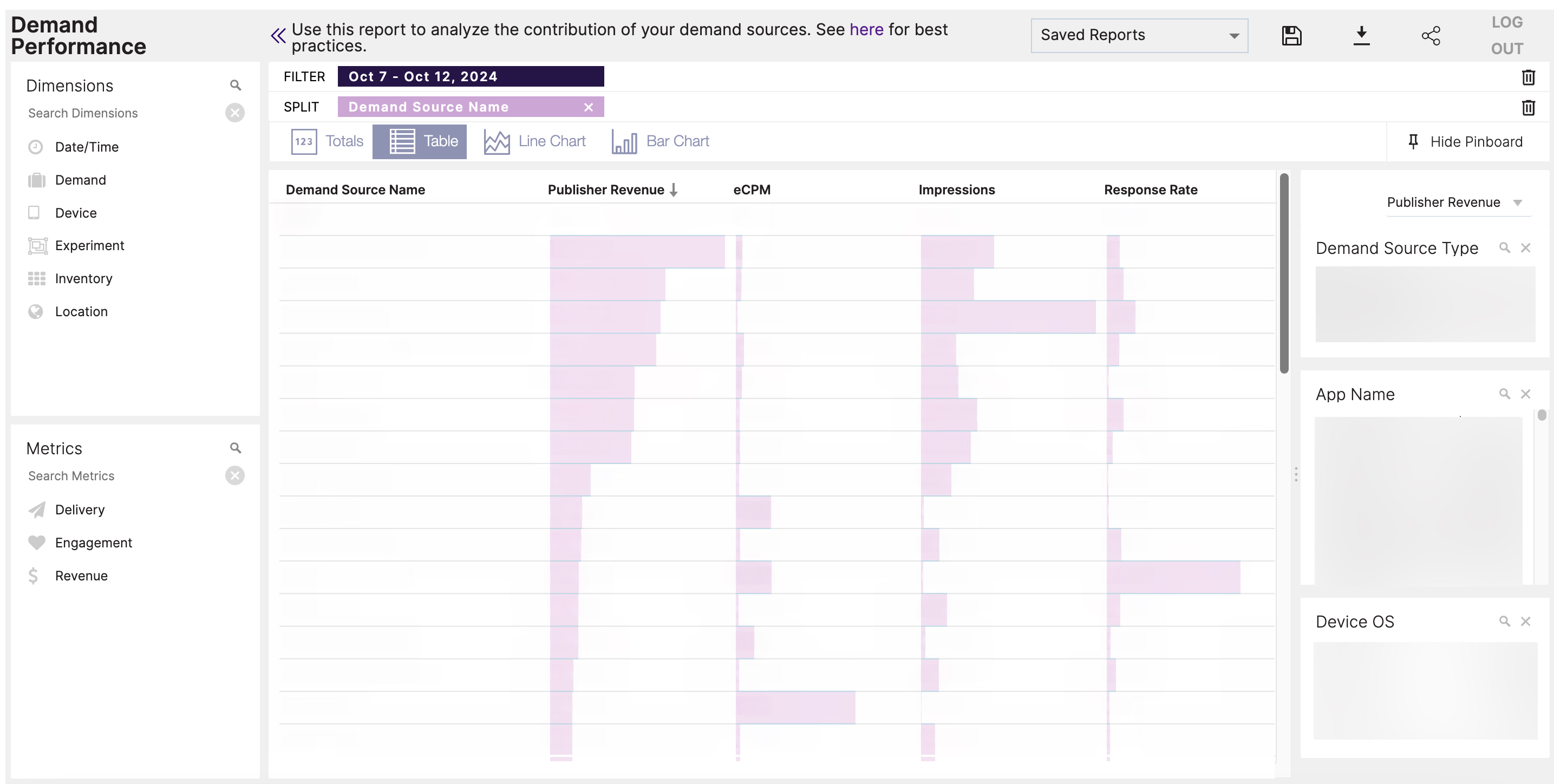This screenshot has height=784, width=1554.
Task: Search within Device OS pin
Action: 1505,621
